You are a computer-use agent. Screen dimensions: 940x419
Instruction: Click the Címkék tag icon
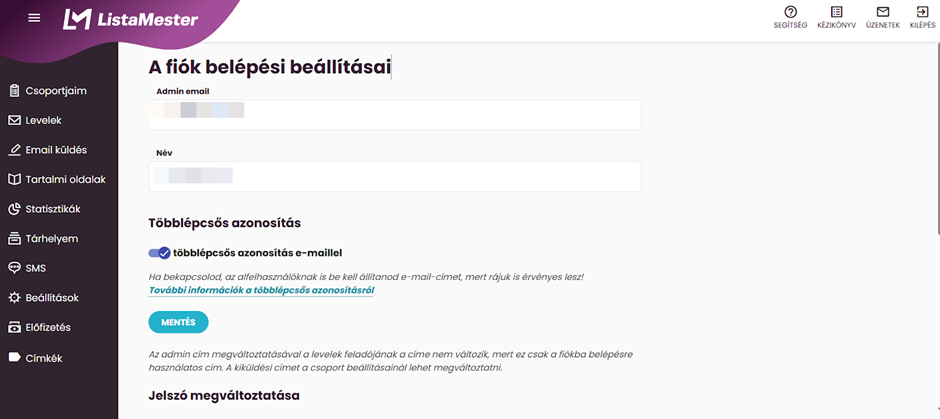[15, 357]
